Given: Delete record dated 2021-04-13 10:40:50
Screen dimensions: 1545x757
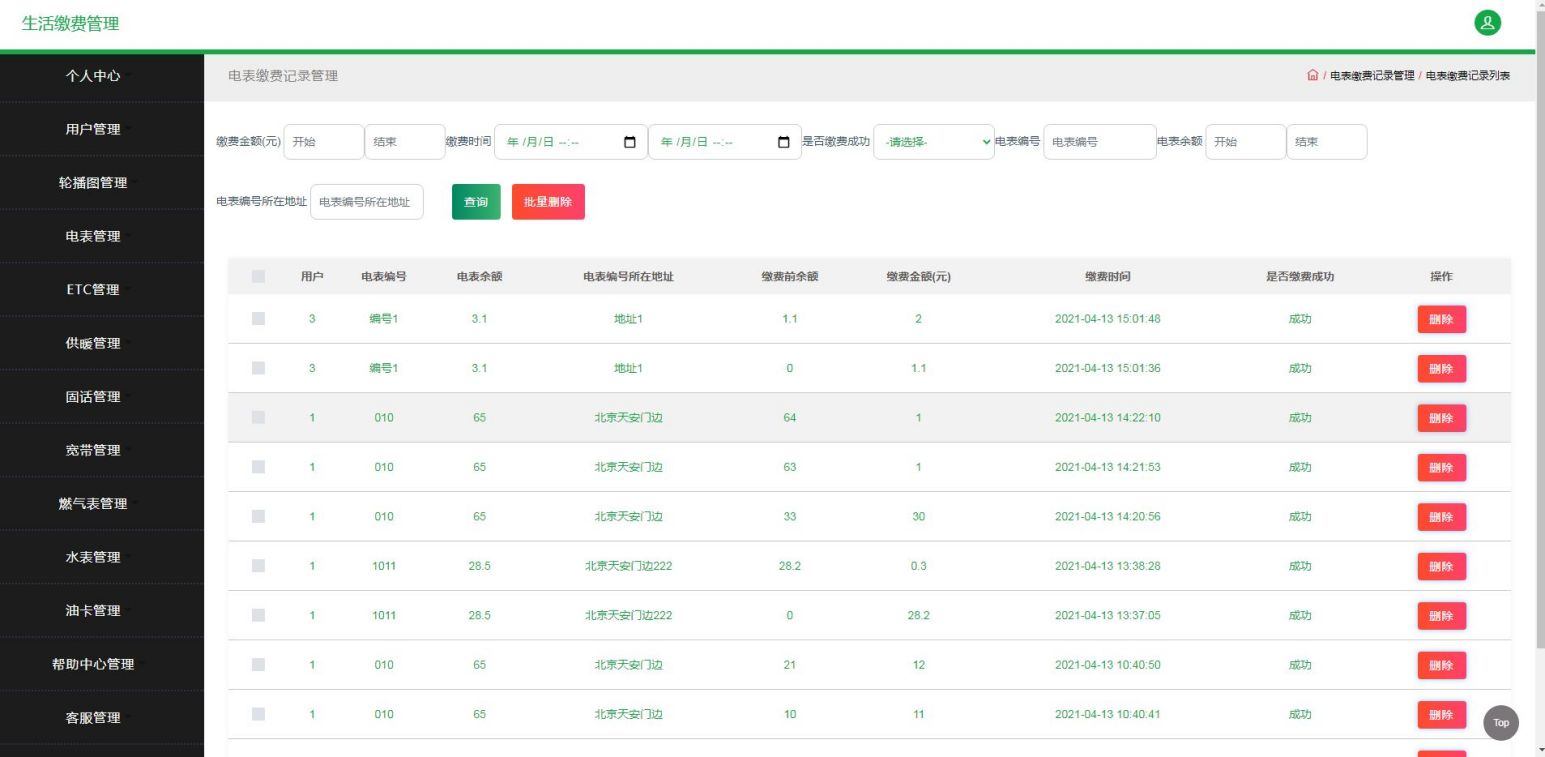Looking at the screenshot, I should [x=1441, y=665].
